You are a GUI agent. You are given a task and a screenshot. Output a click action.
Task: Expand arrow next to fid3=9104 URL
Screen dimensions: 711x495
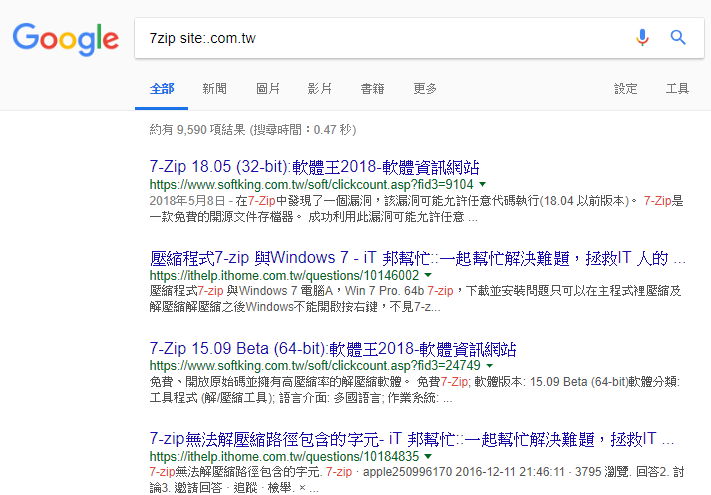coord(482,184)
